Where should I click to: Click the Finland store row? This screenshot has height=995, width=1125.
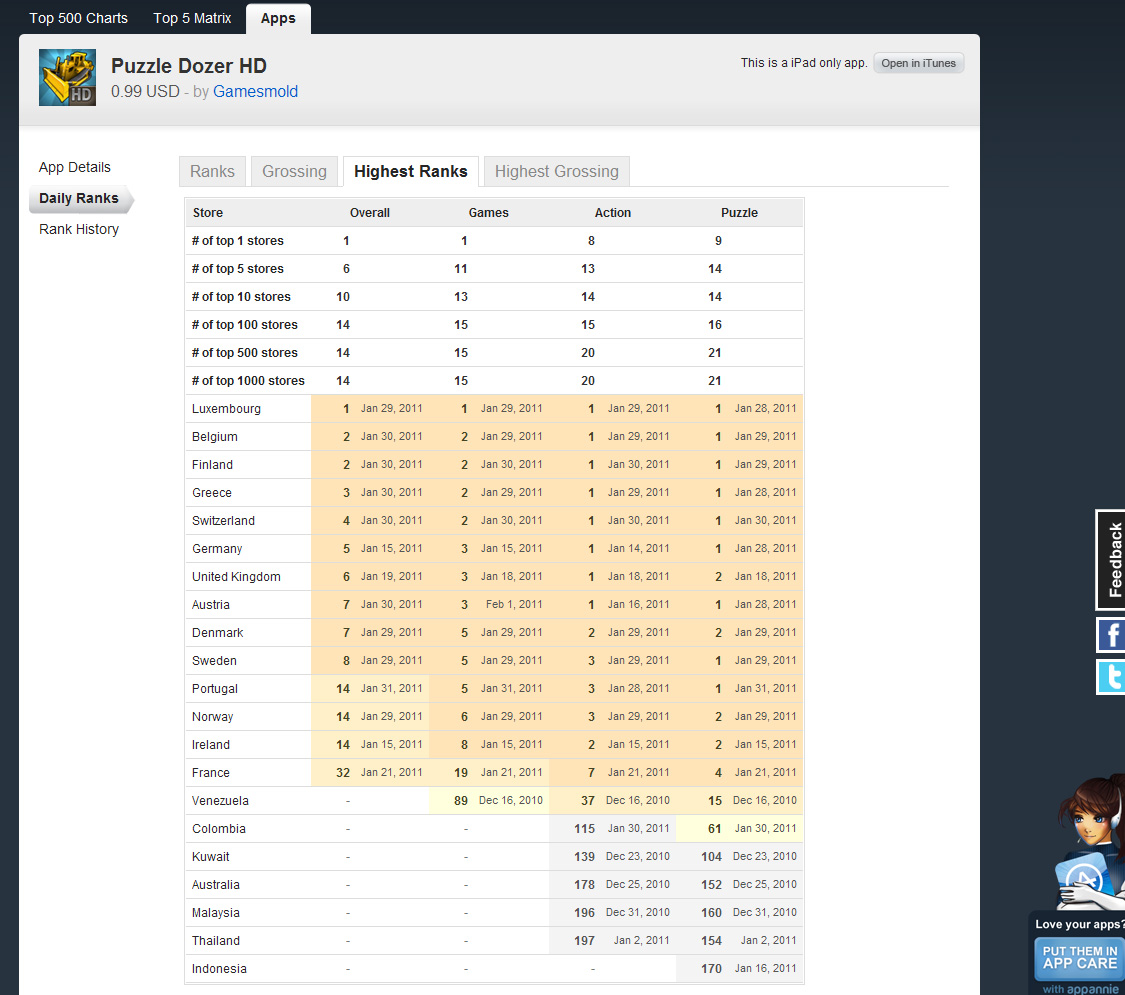494,465
